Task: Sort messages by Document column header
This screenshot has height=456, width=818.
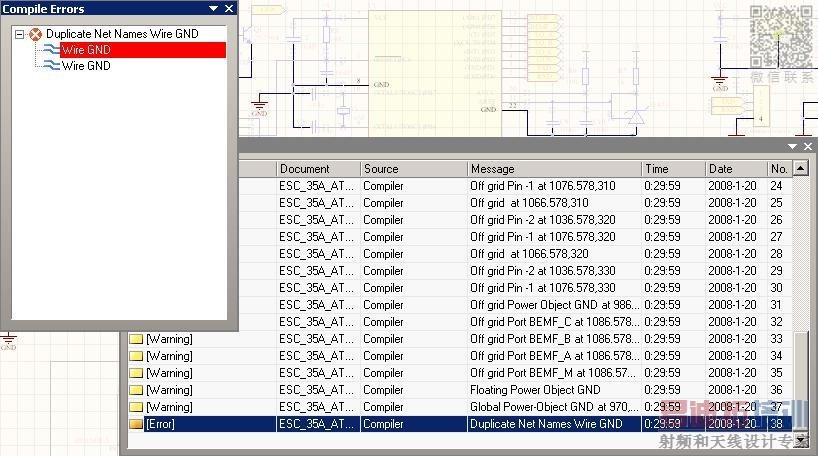Action: [318, 169]
